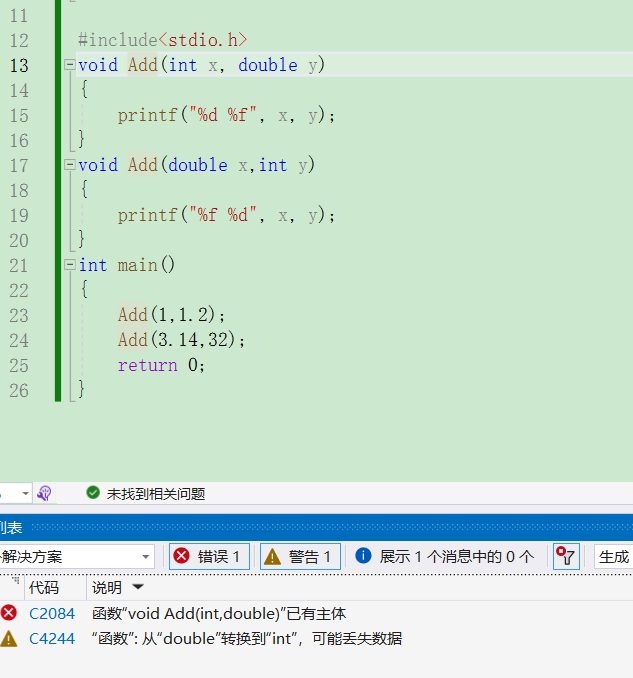Click the code cleanup brush icon
This screenshot has height=678, width=633.
pyautogui.click(x=44, y=493)
